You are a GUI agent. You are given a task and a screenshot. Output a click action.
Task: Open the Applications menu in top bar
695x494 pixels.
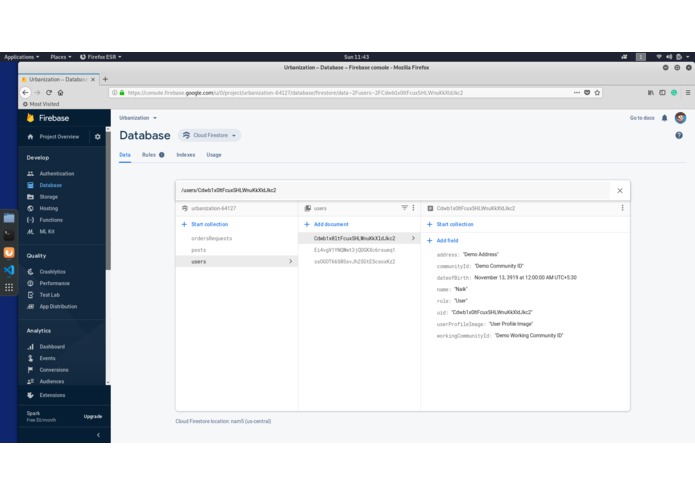[21, 57]
